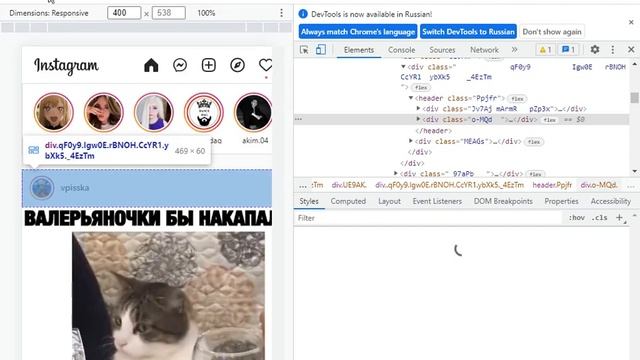Screen dimensions: 640x360
Task: Click Don't show again button
Action: pos(552,31)
